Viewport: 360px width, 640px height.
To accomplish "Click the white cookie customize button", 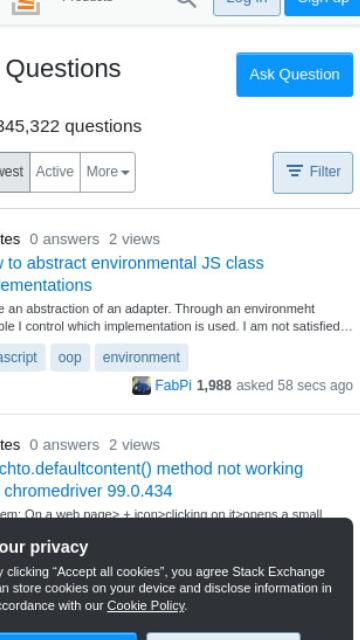I will tap(224, 636).
